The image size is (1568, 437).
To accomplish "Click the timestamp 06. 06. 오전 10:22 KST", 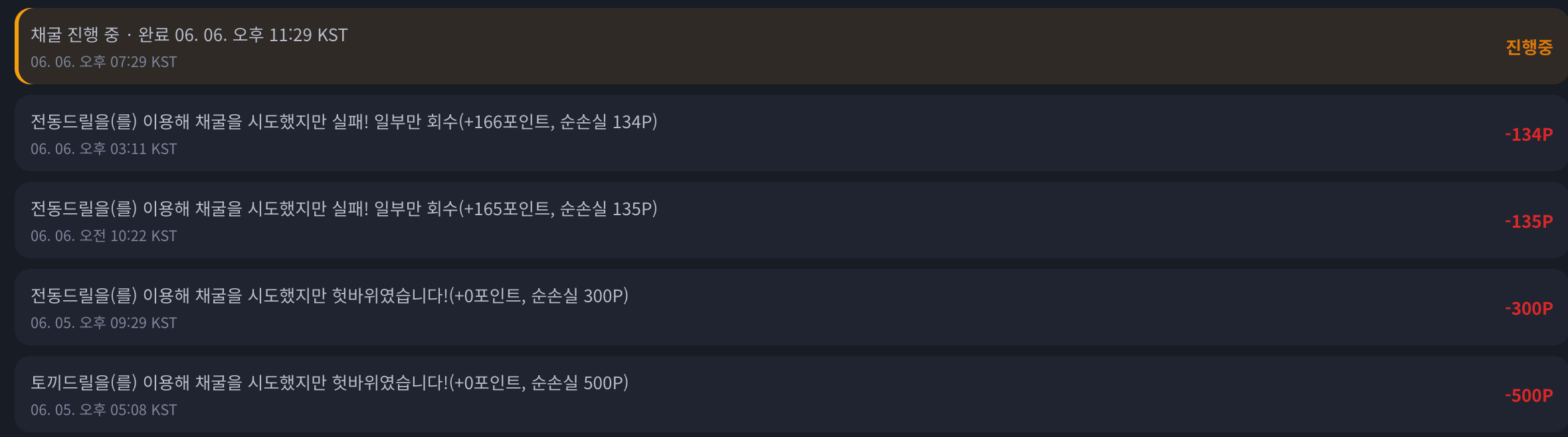I will [x=104, y=236].
